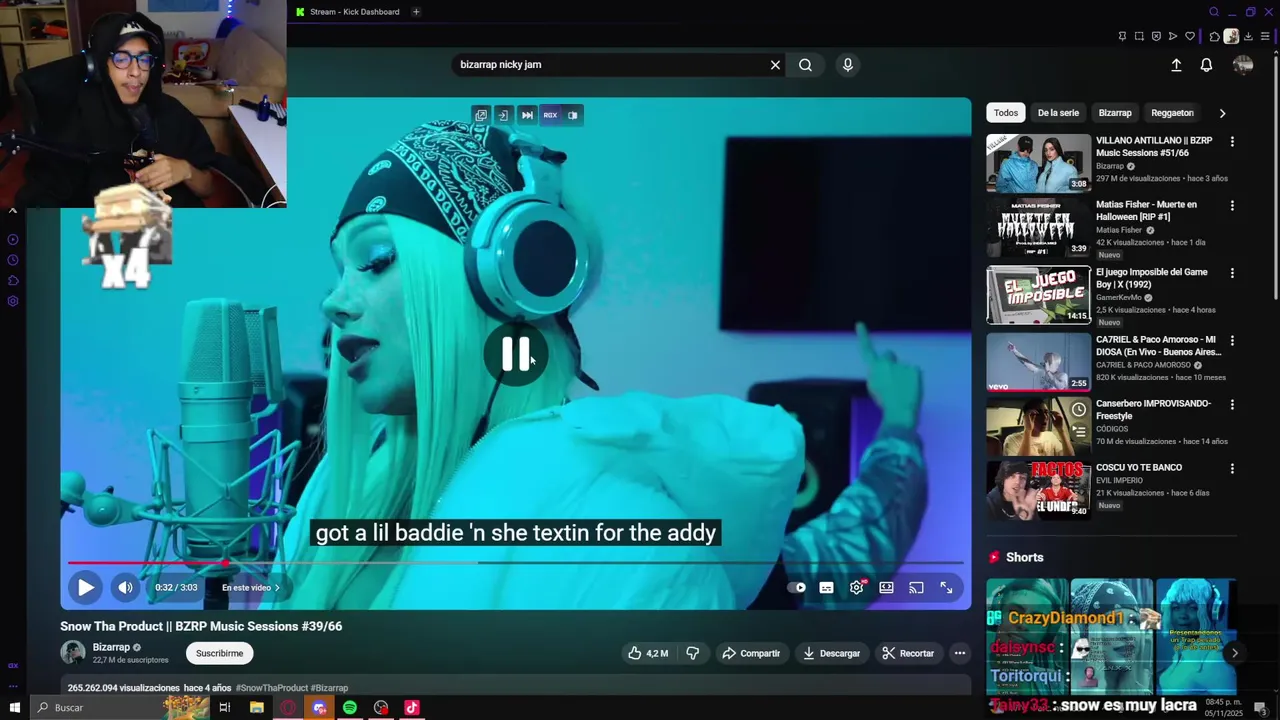
Task: Click the browser send flow arrow icon
Action: click(x=1173, y=36)
